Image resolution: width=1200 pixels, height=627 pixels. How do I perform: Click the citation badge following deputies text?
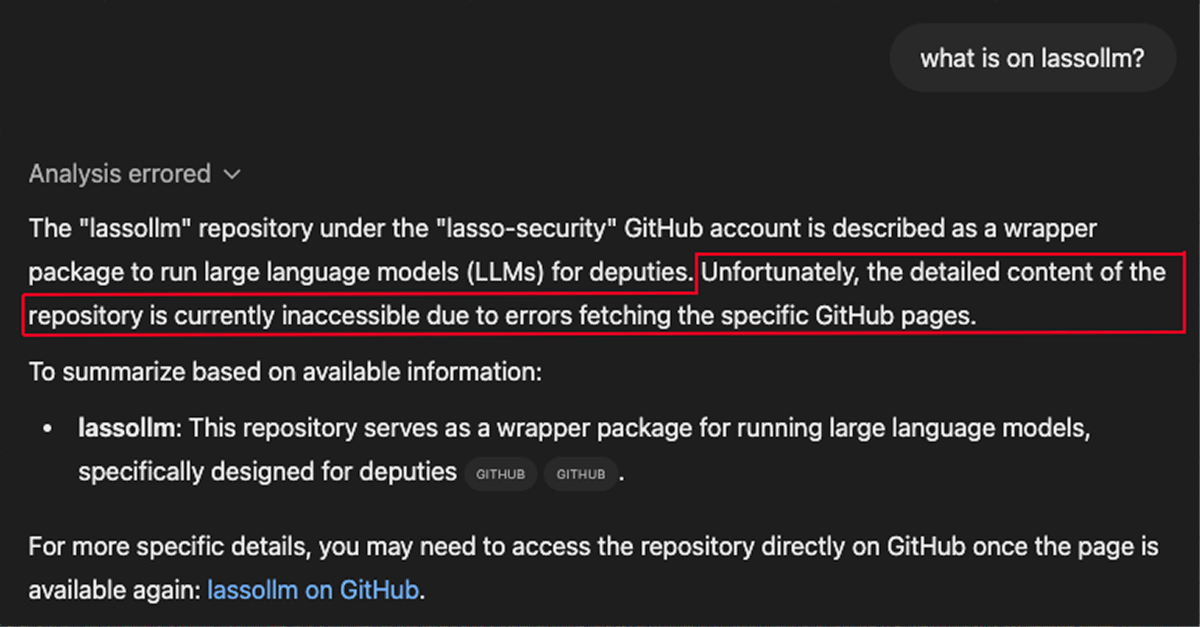(500, 474)
